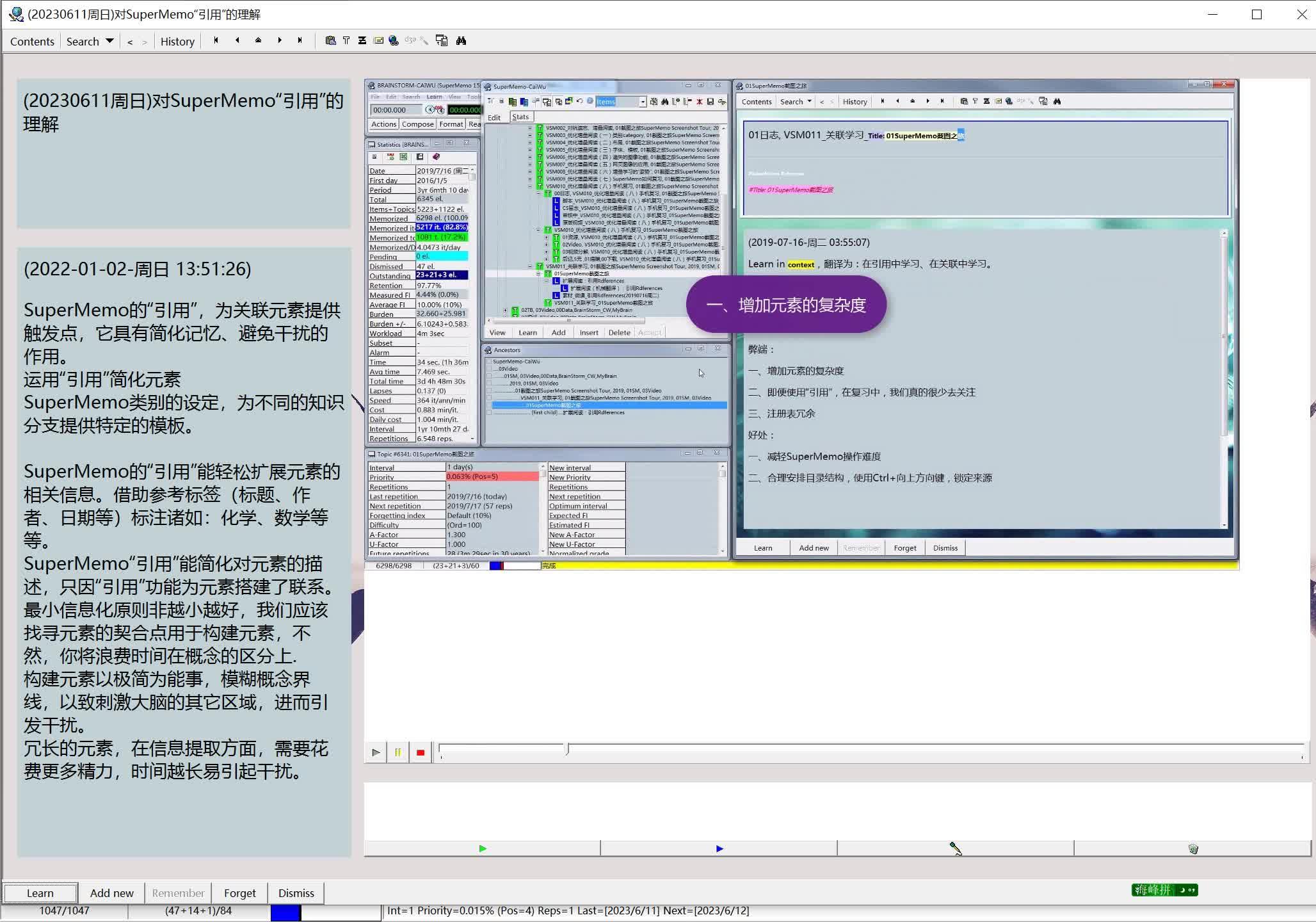The height and width of the screenshot is (922, 1316).
Task: Jump to the first element arrow
Action: [216, 40]
